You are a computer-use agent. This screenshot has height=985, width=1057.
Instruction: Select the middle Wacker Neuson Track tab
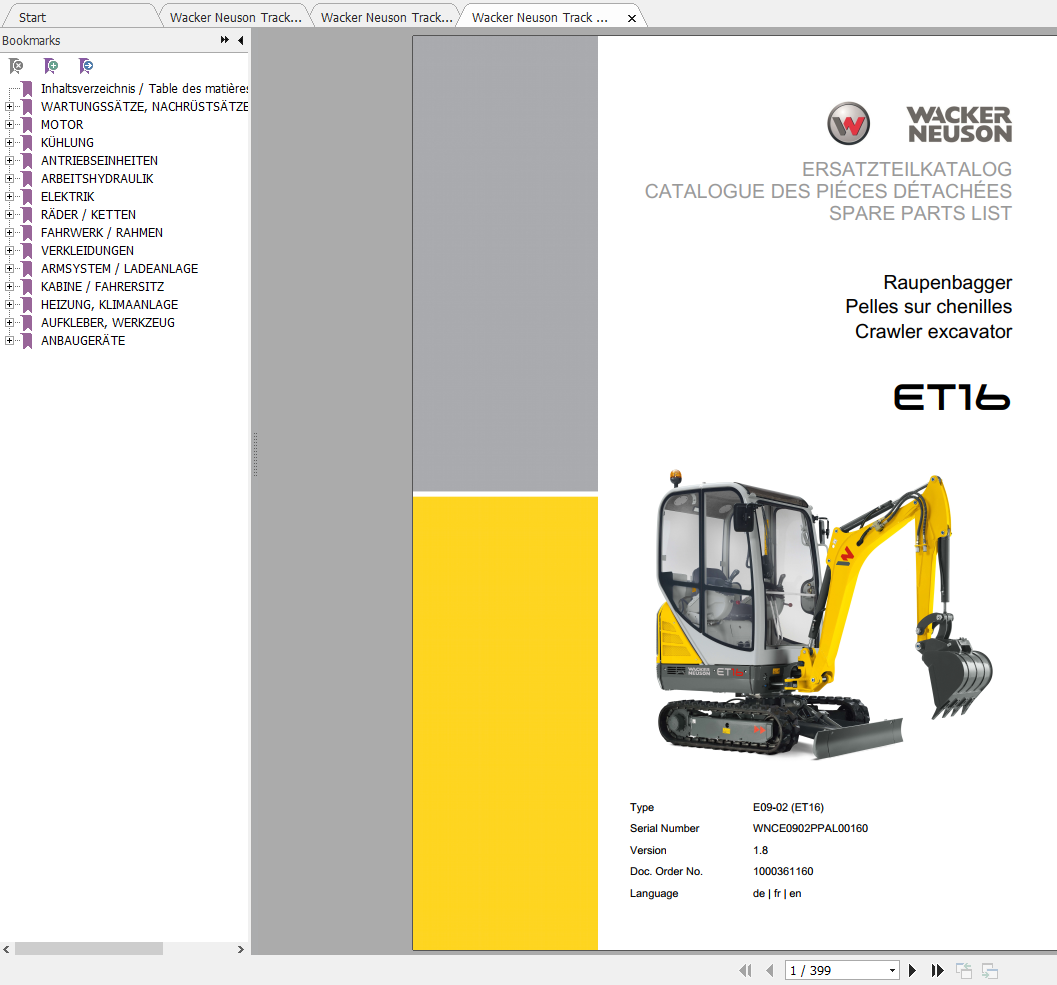click(385, 16)
